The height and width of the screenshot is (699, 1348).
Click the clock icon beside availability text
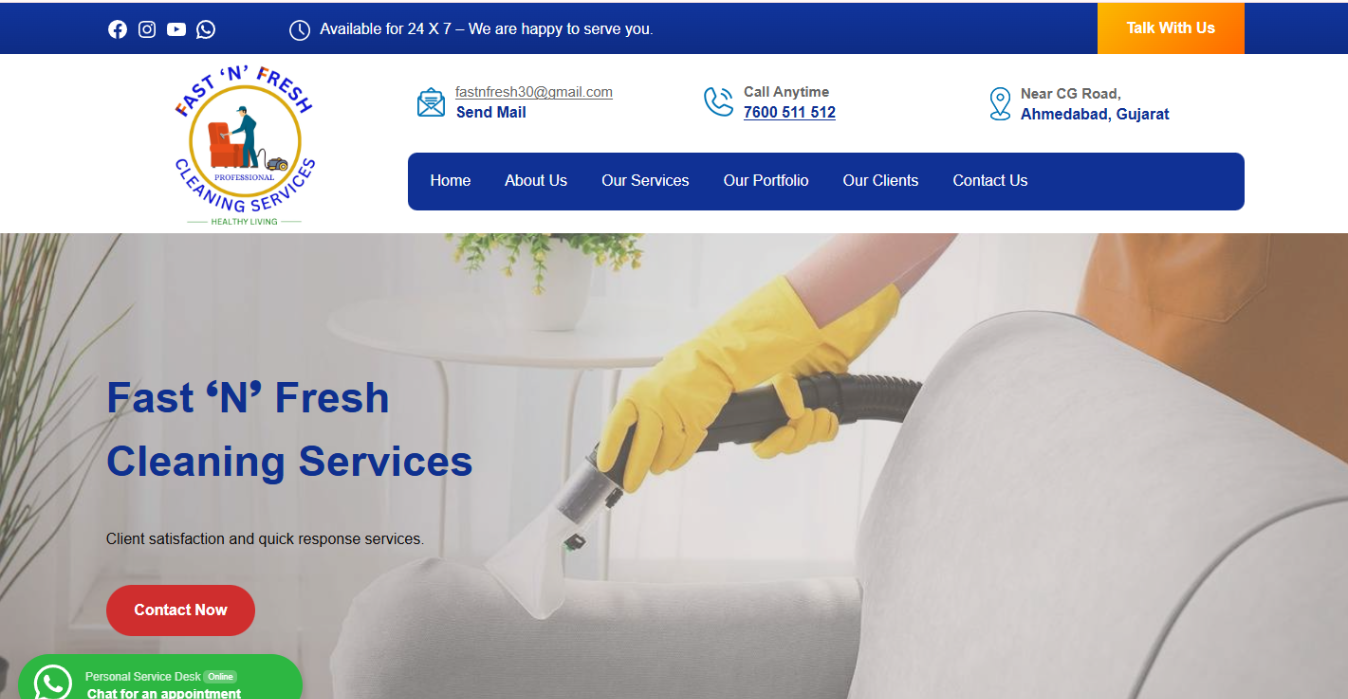click(x=300, y=30)
